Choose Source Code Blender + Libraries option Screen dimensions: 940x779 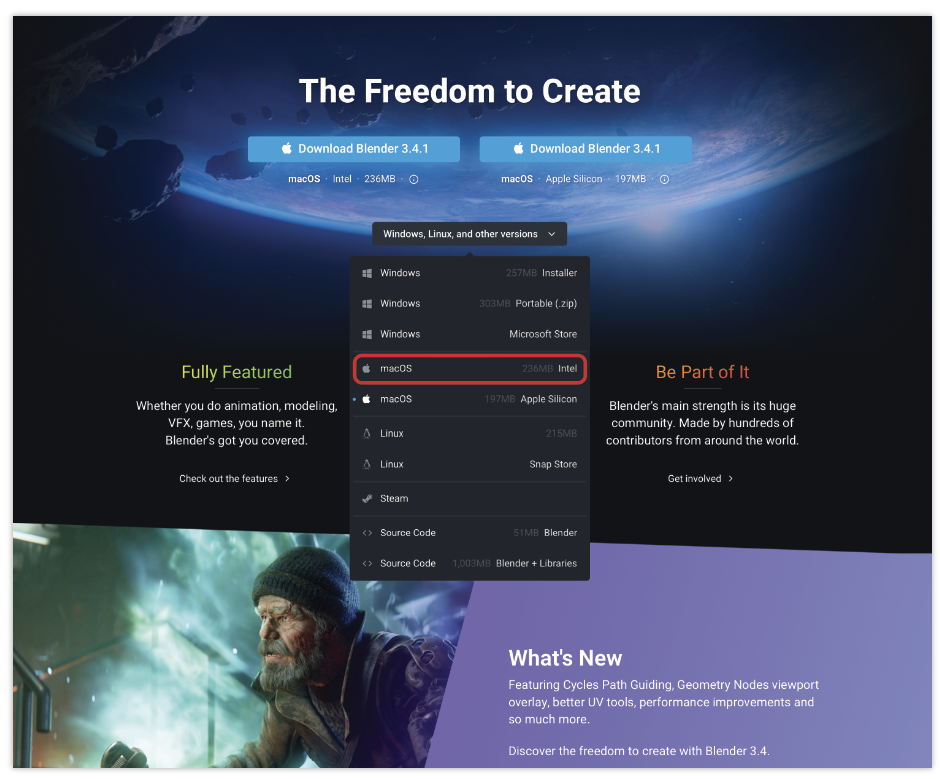pyautogui.click(x=469, y=563)
